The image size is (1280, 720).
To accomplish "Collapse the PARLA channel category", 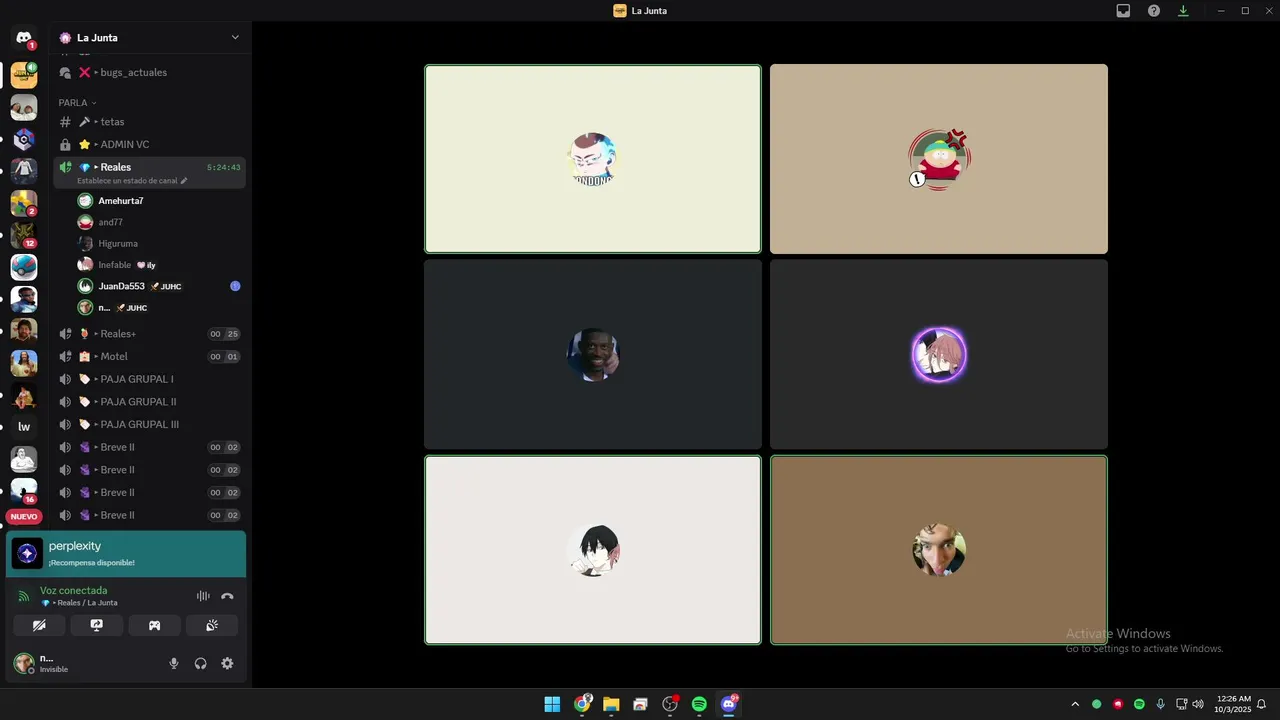I will [77, 102].
